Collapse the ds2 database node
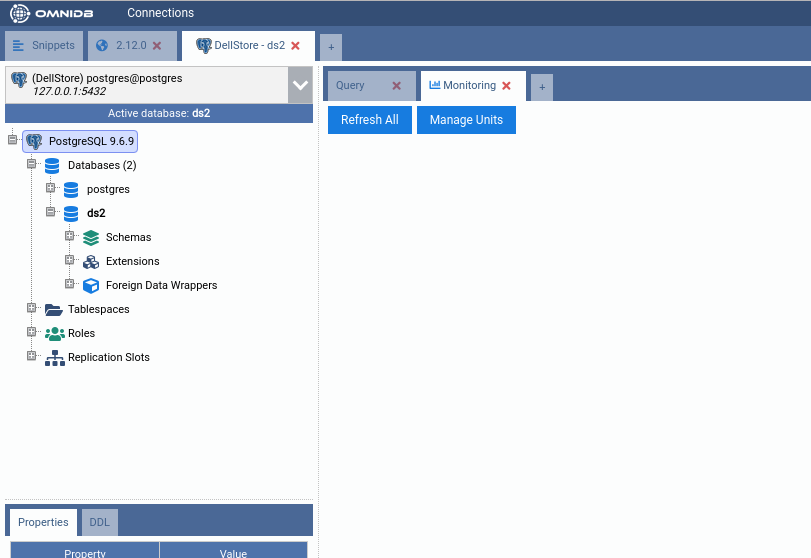The image size is (811, 558). point(50,212)
